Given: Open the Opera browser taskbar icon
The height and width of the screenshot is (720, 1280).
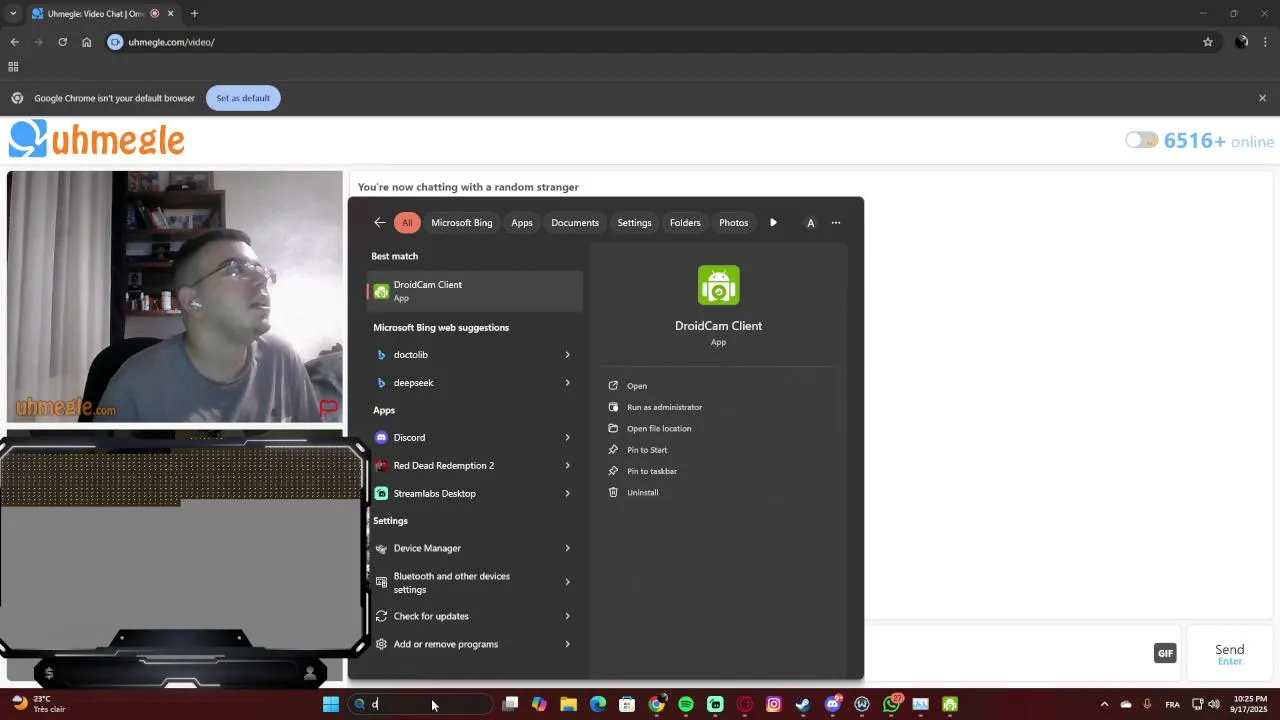Looking at the screenshot, I should pyautogui.click(x=744, y=704).
